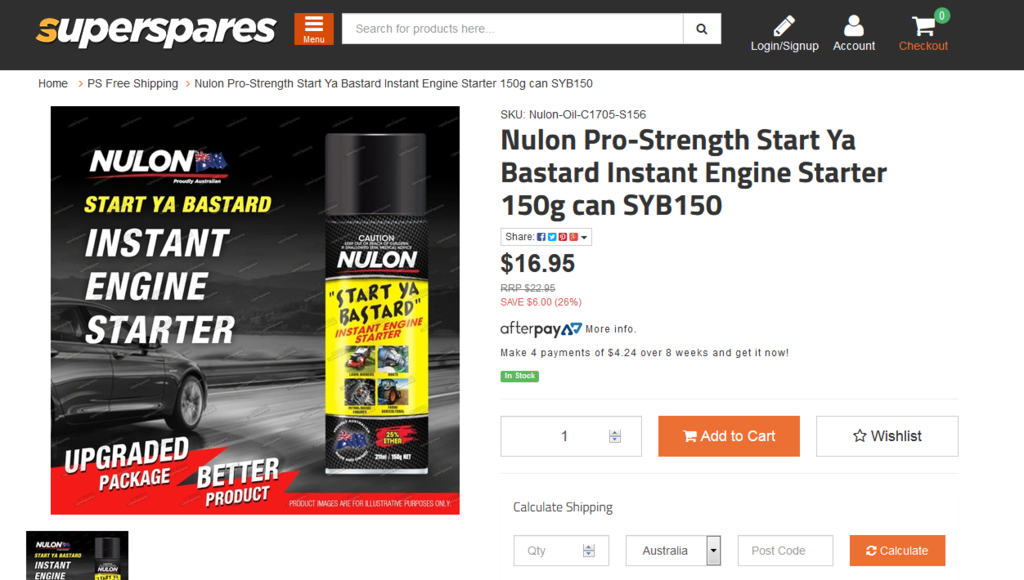Open Afterpay More info link
Screen dimensions: 1024x580
611,329
